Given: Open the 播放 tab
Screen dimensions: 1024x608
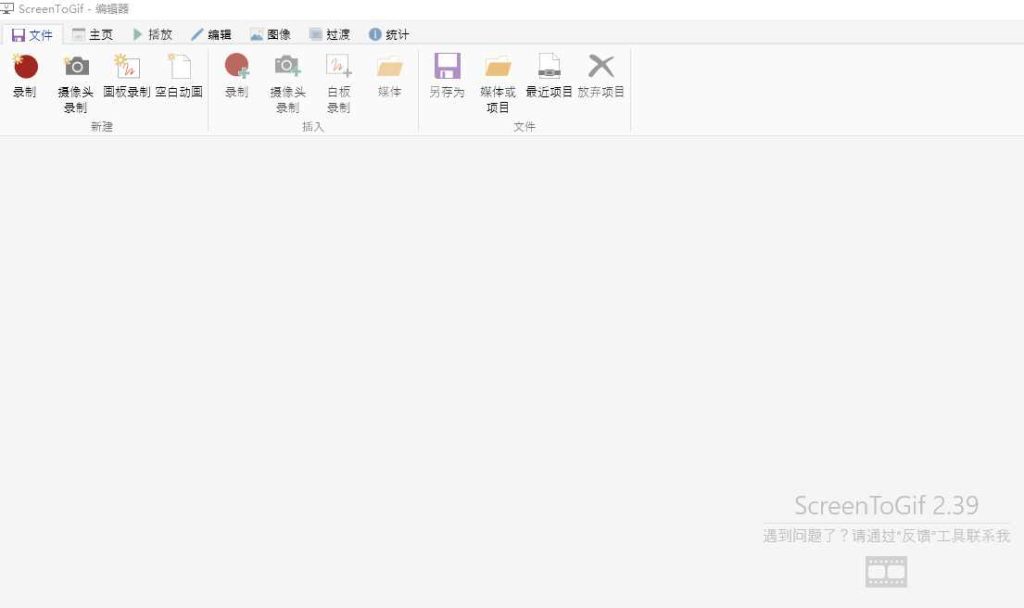Looking at the screenshot, I should 152,33.
